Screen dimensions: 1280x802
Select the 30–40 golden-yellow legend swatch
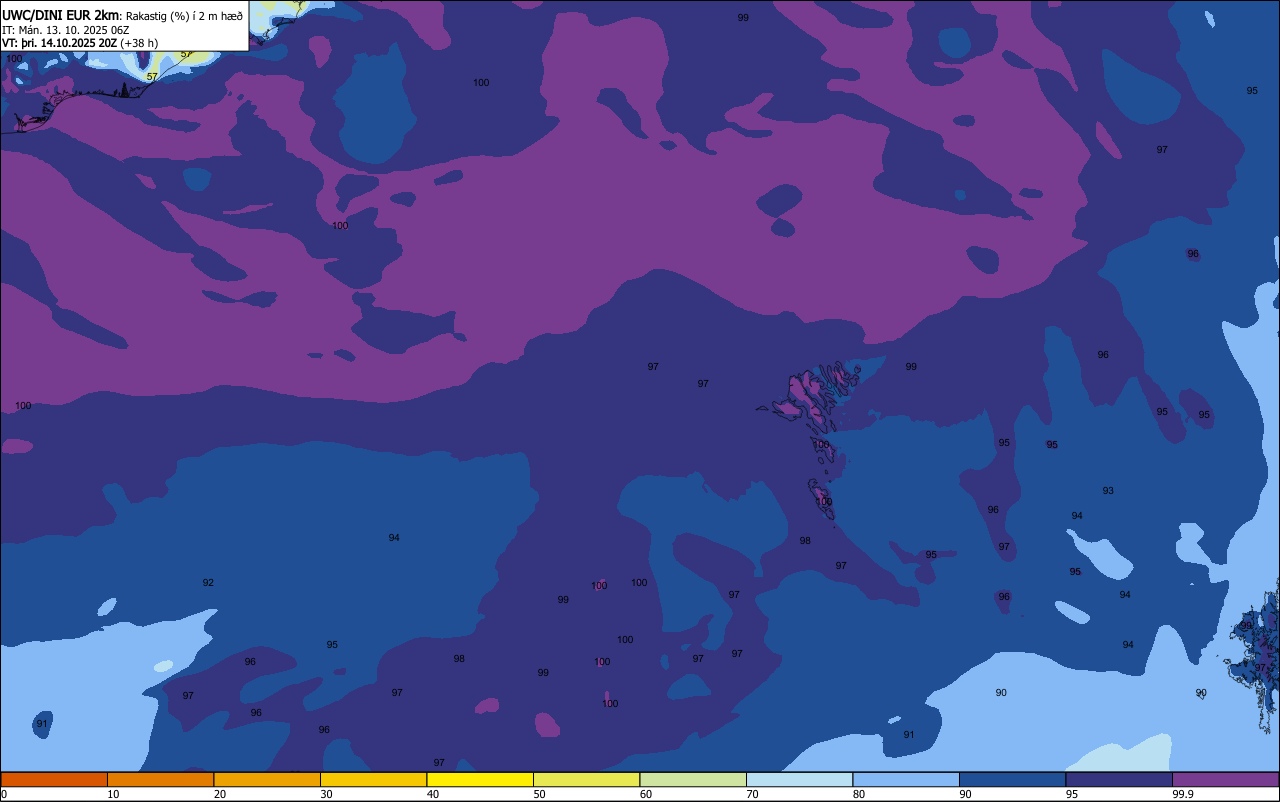click(x=373, y=779)
